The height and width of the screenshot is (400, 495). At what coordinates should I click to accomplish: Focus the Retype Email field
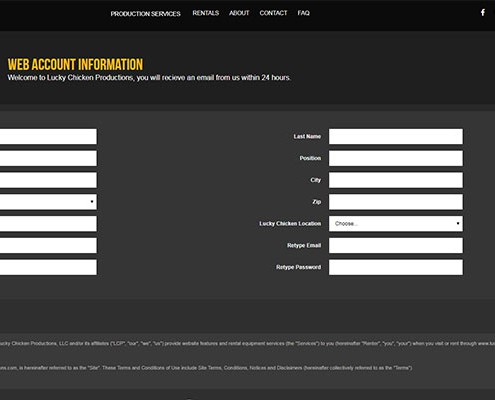(x=396, y=246)
